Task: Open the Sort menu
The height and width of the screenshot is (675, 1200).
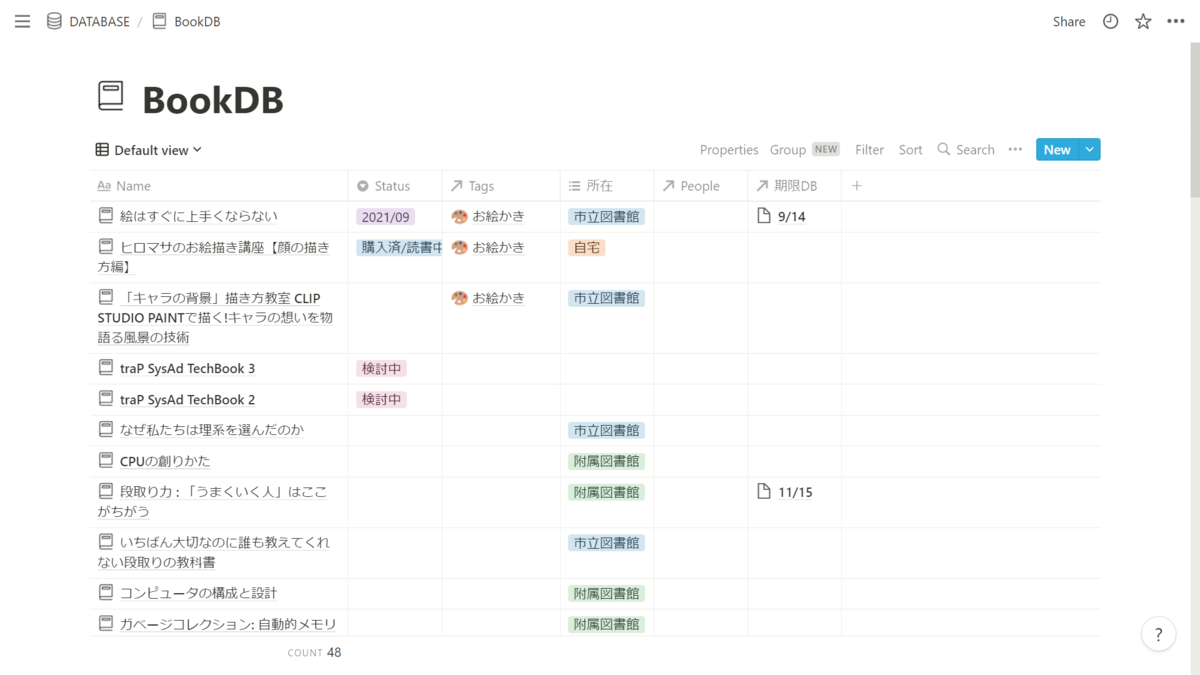Action: pos(910,150)
